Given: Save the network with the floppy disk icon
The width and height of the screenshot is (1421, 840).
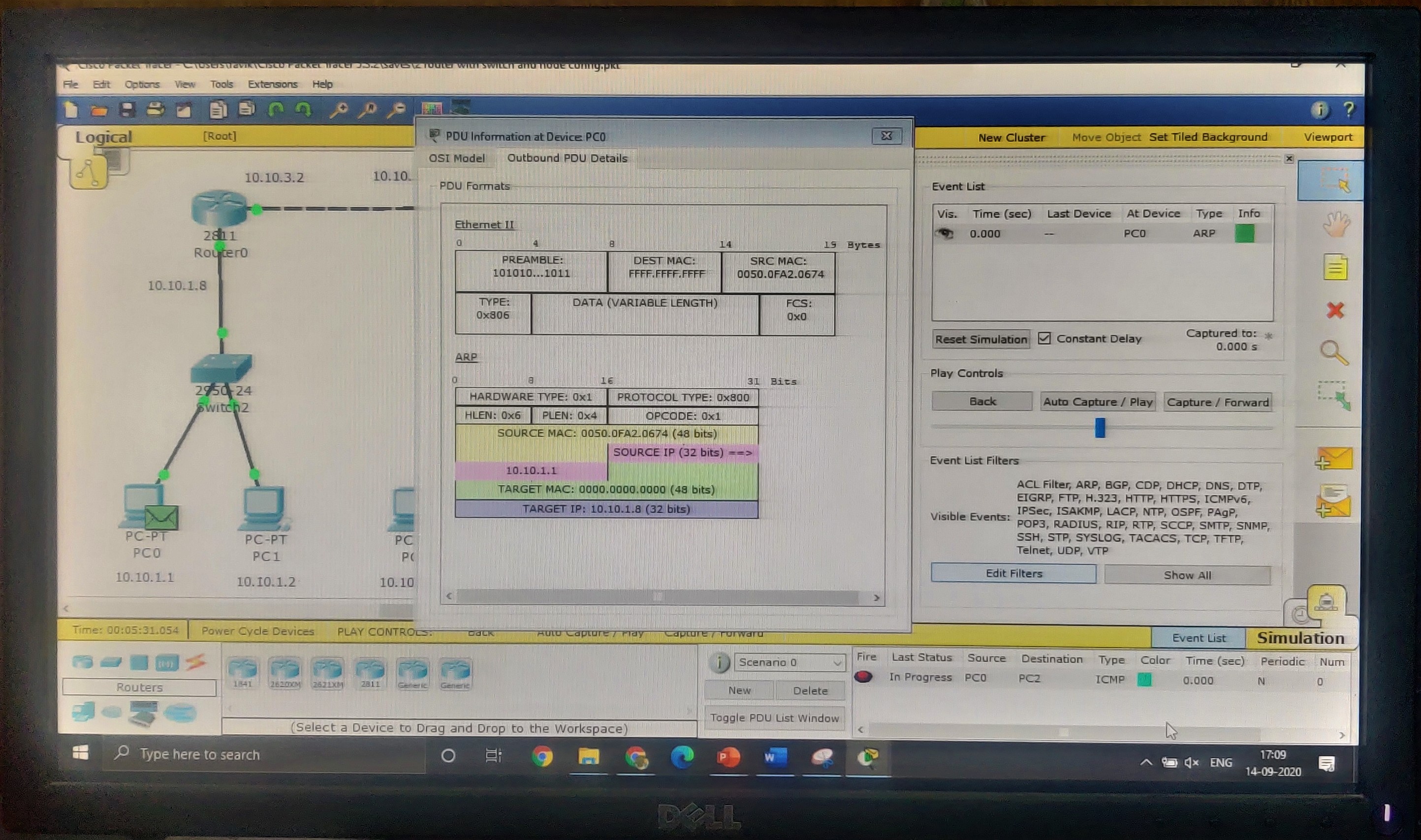Looking at the screenshot, I should pyautogui.click(x=127, y=109).
